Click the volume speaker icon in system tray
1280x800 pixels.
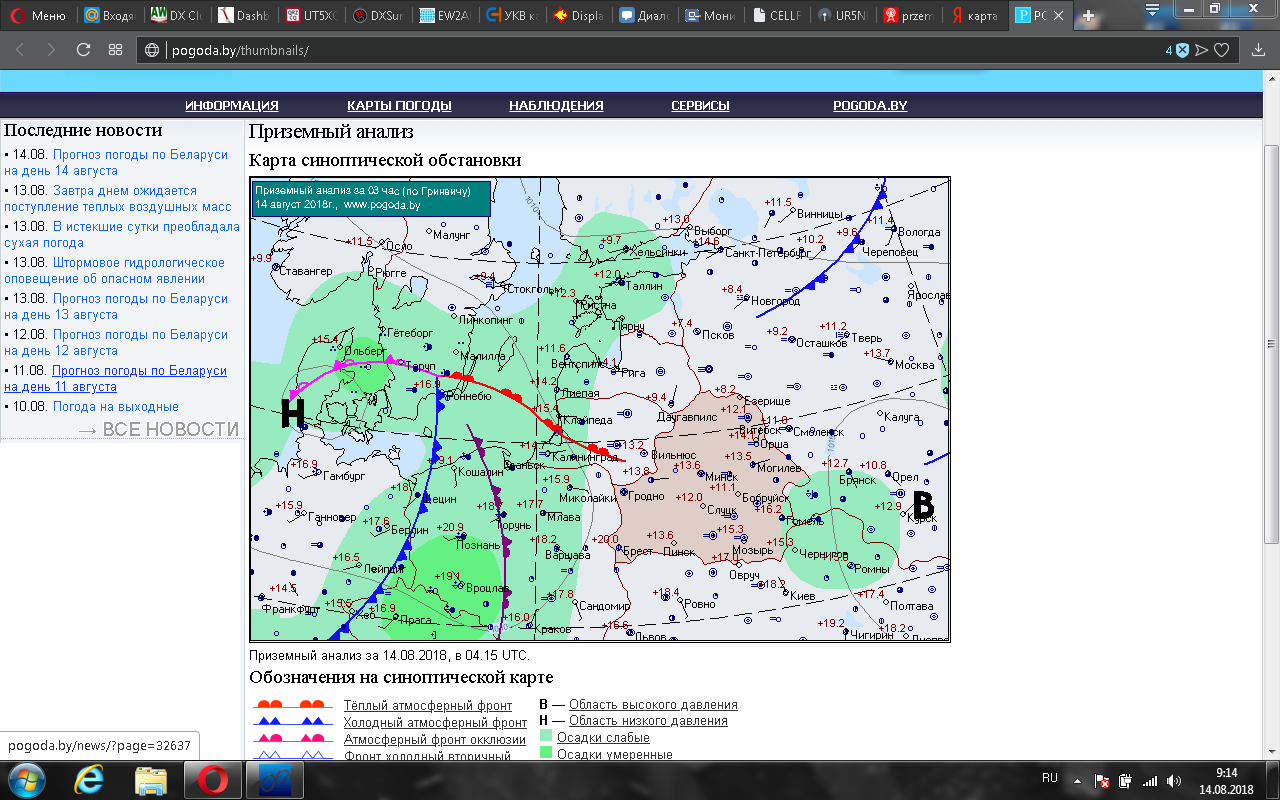point(1172,780)
